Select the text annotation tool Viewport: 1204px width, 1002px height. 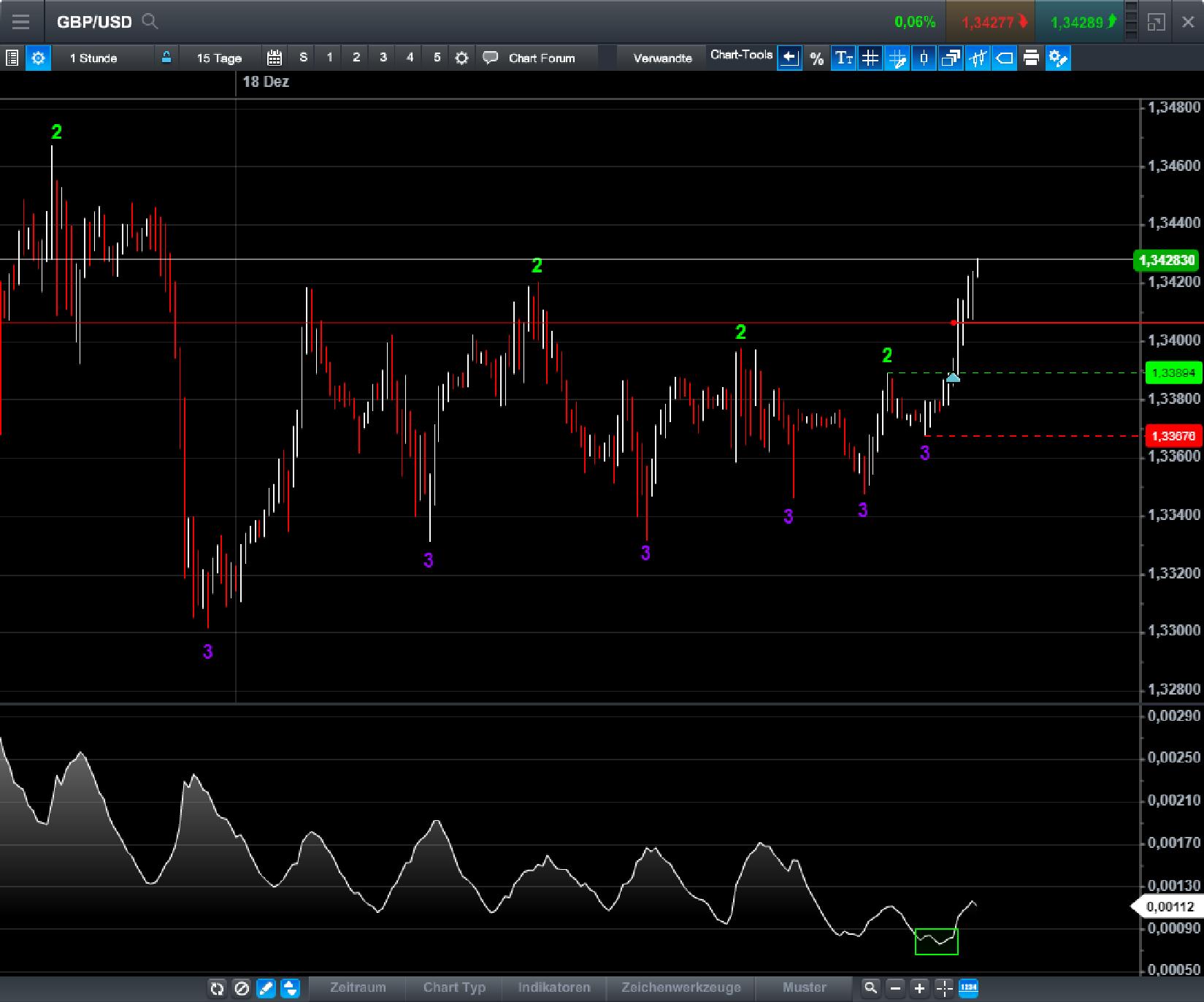tap(843, 58)
